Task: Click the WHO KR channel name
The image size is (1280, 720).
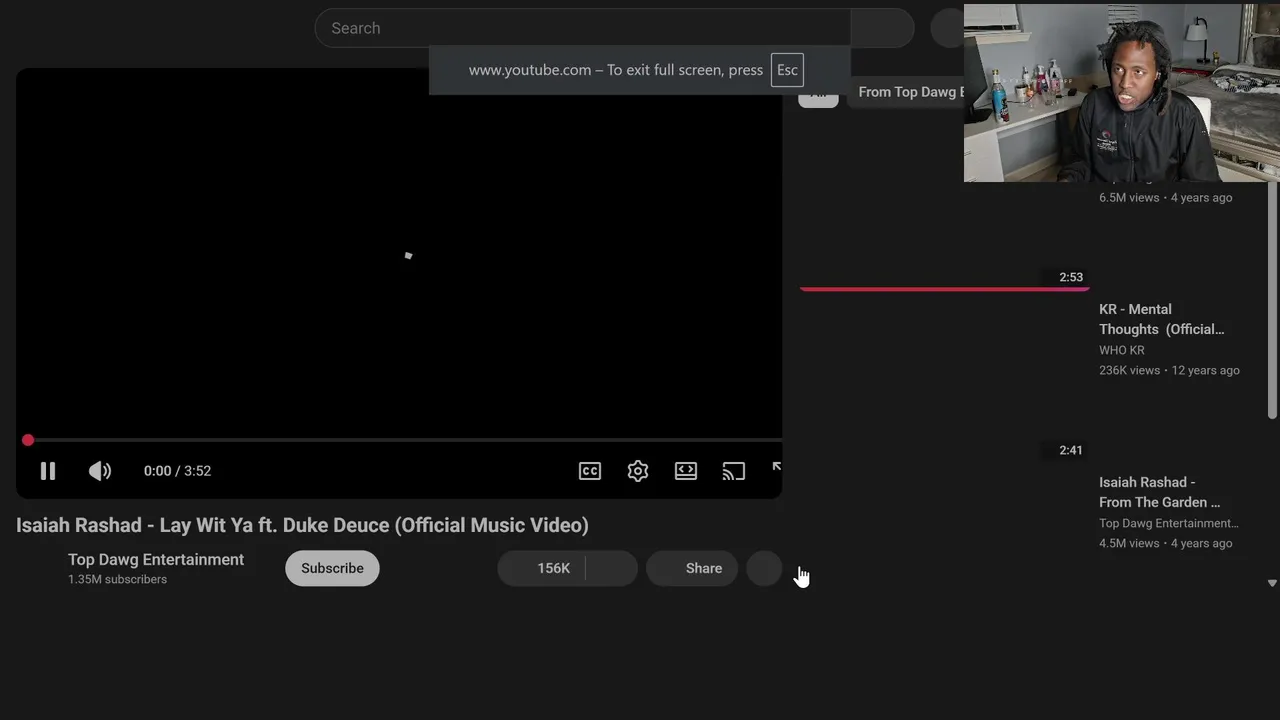Action: pos(1122,350)
